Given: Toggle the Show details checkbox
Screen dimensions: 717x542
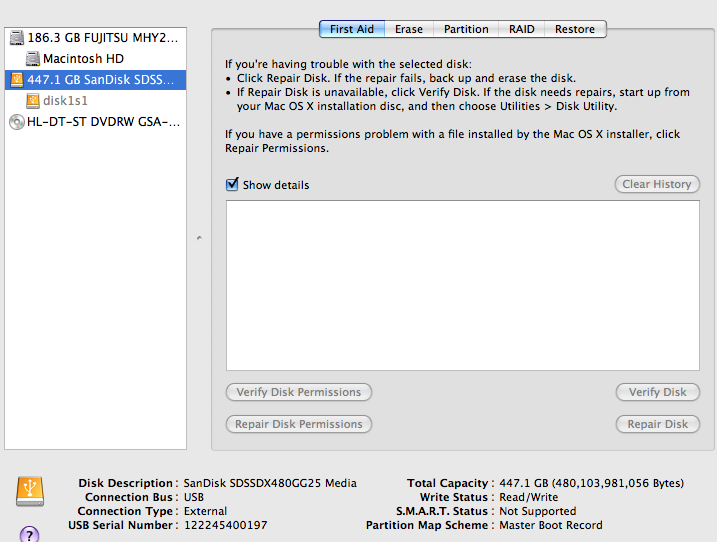Looking at the screenshot, I should click(232, 185).
